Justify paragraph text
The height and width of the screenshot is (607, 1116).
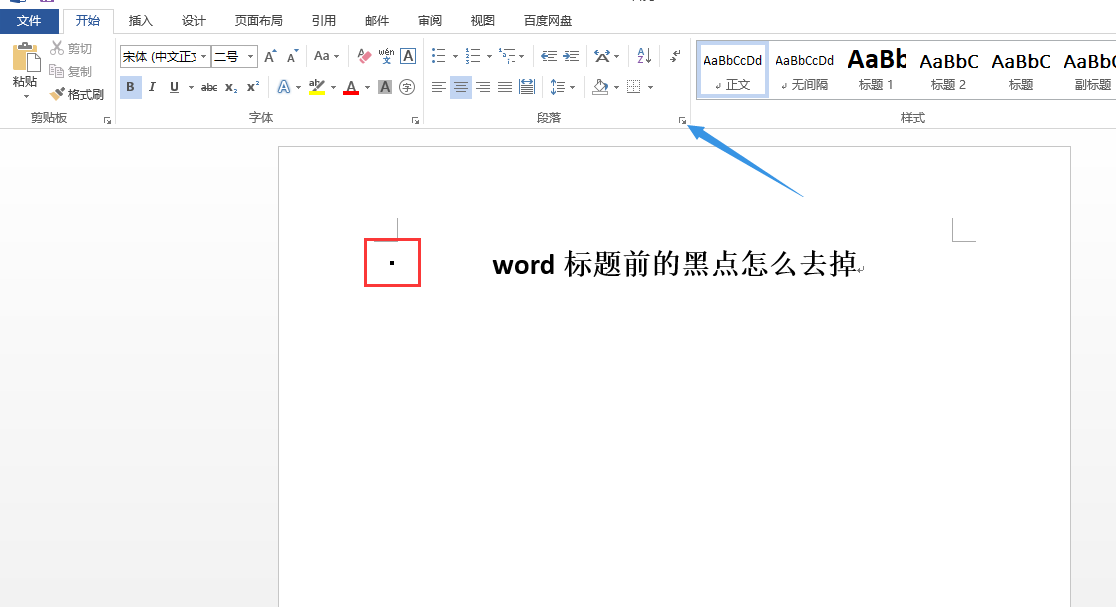(505, 87)
